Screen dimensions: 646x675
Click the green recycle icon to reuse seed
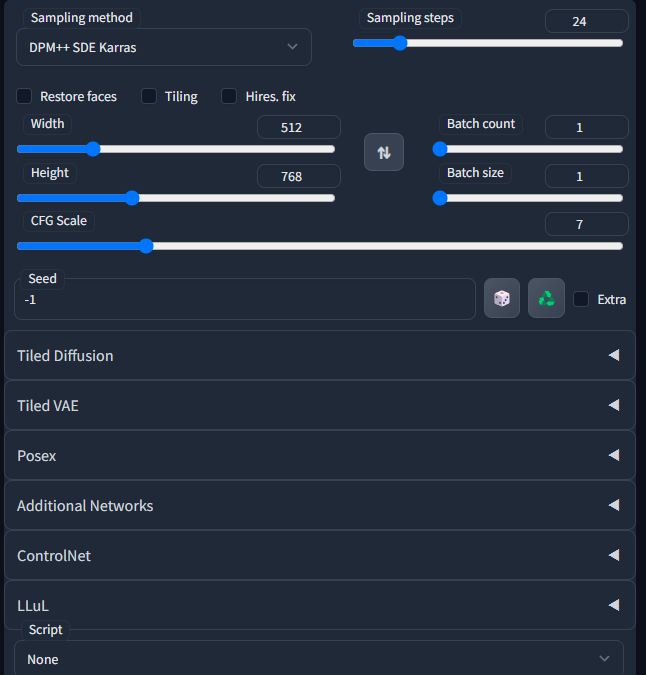(x=546, y=298)
